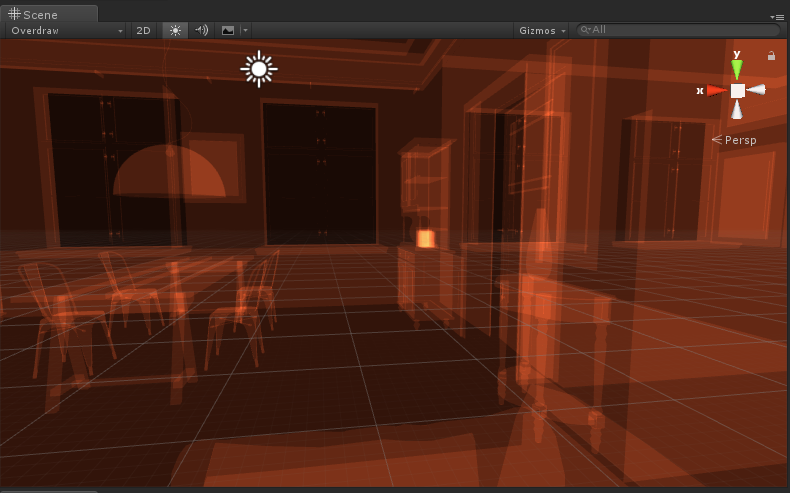The image size is (790, 493).
Task: Open the Gizmos dropdown menu
Action: 542,31
